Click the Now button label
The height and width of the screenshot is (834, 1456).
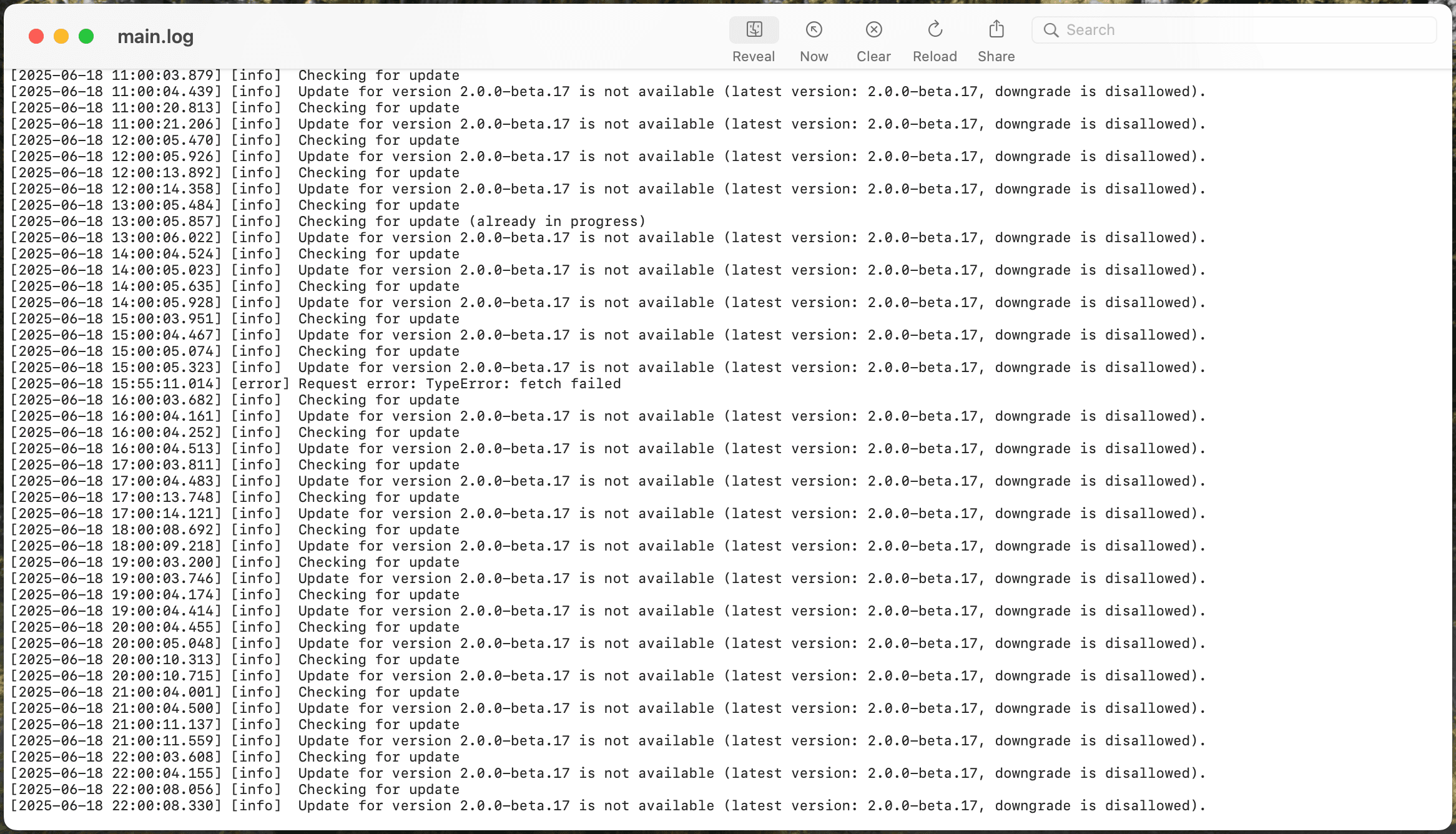click(x=814, y=56)
